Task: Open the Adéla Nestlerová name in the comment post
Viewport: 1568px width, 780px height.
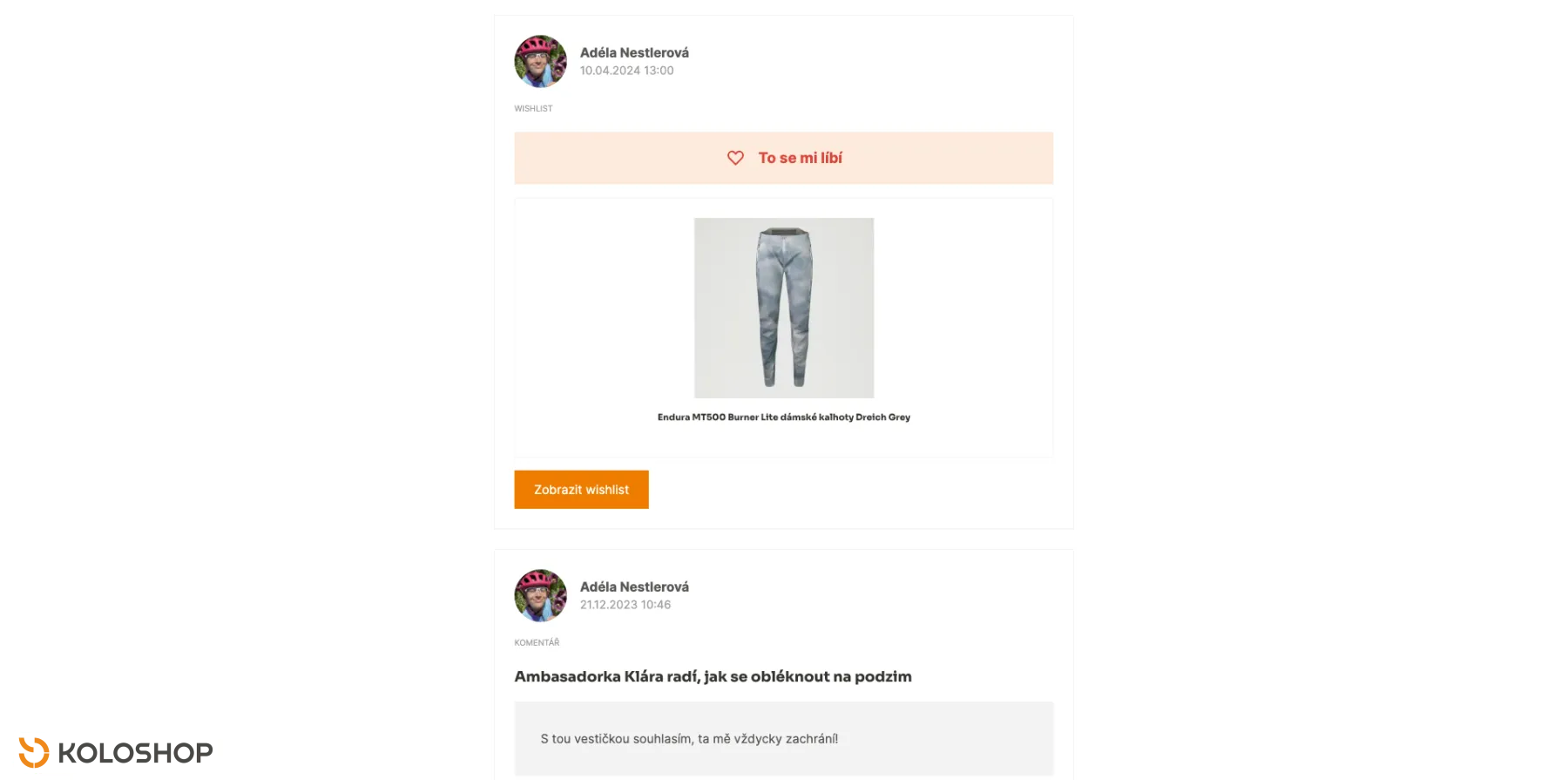Action: (634, 587)
